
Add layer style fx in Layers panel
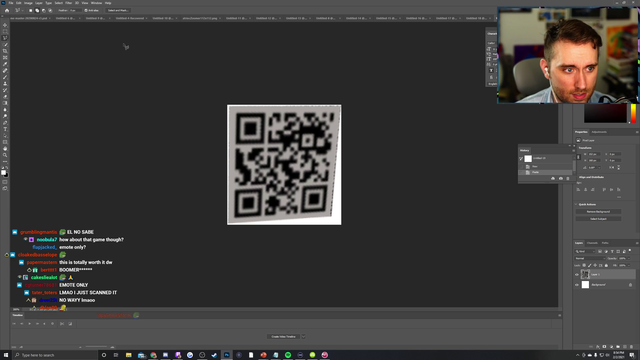[x=598, y=347]
